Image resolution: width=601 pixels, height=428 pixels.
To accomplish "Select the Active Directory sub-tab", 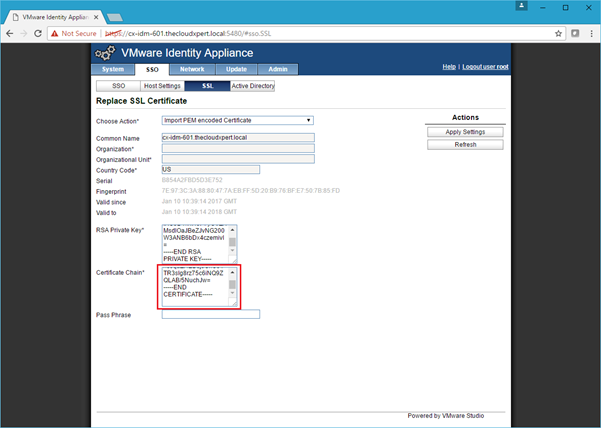I will (x=252, y=86).
